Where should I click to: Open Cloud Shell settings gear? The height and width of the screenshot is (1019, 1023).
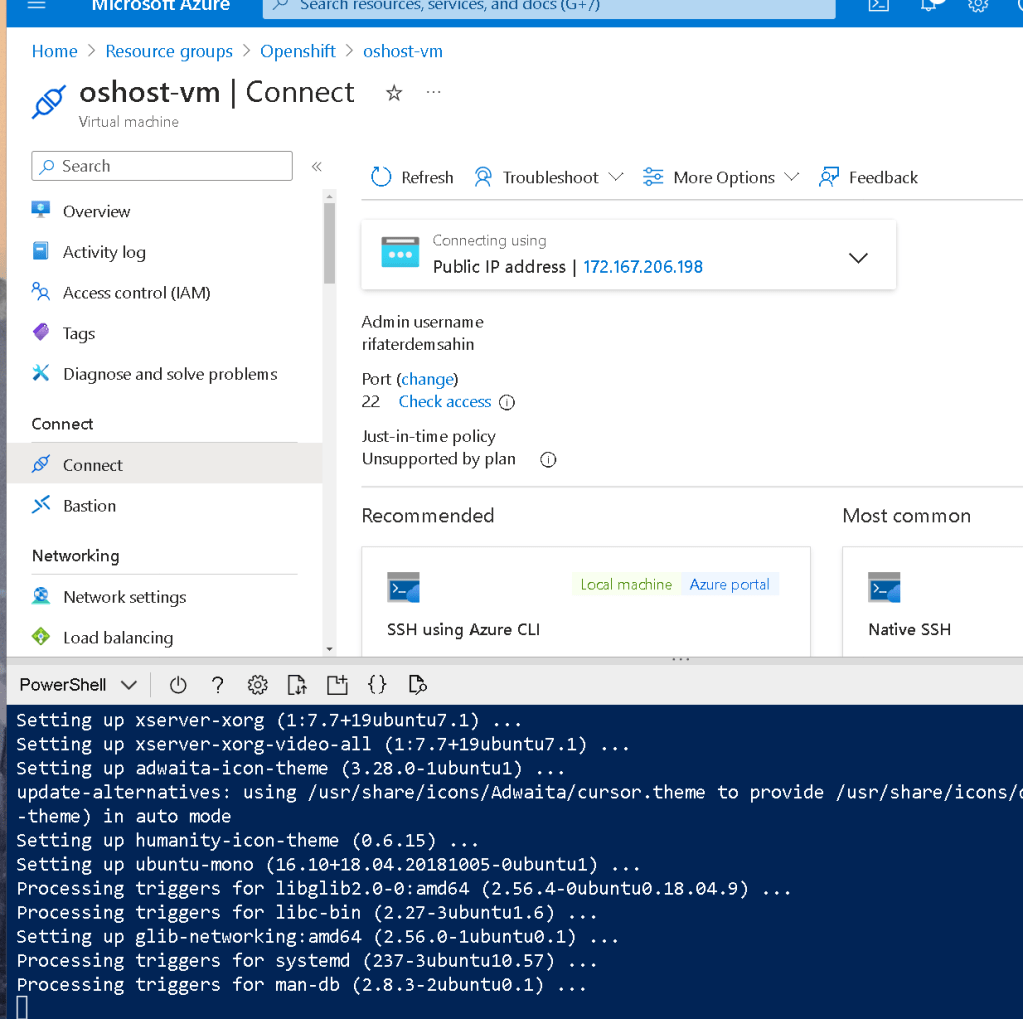258,685
